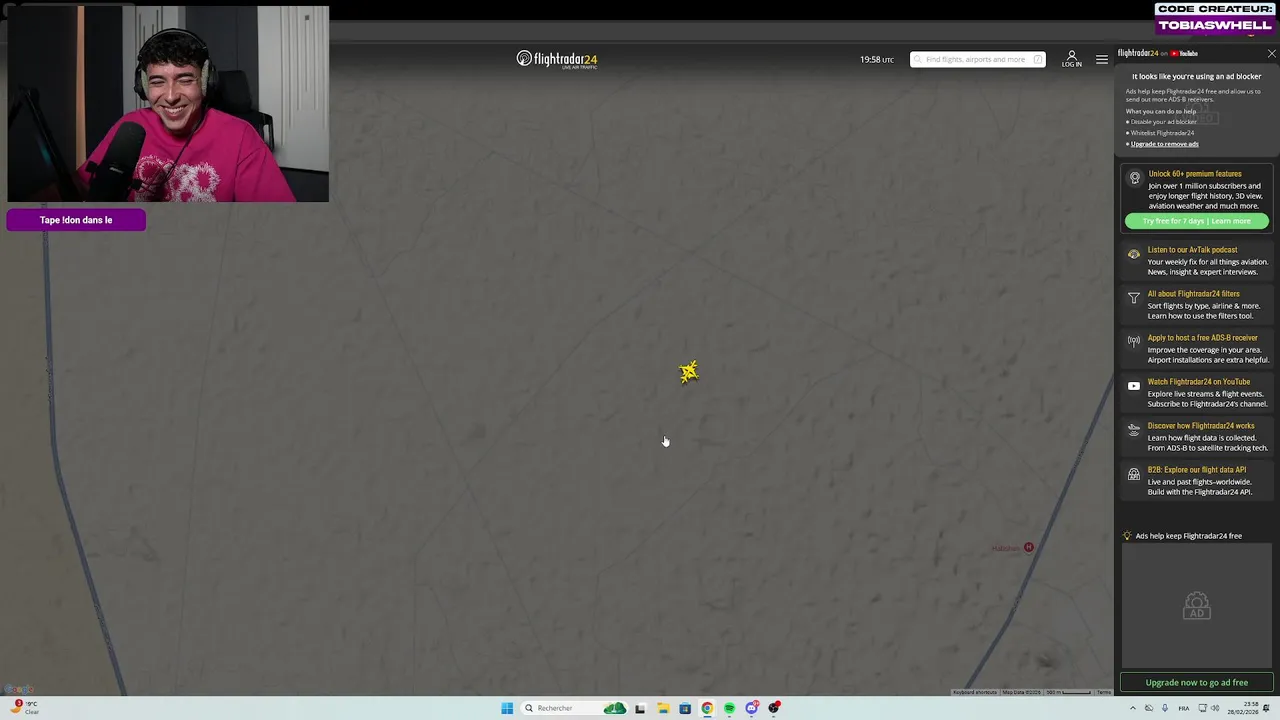
Task: Click the 19:58 UTC clock
Action: tap(877, 60)
